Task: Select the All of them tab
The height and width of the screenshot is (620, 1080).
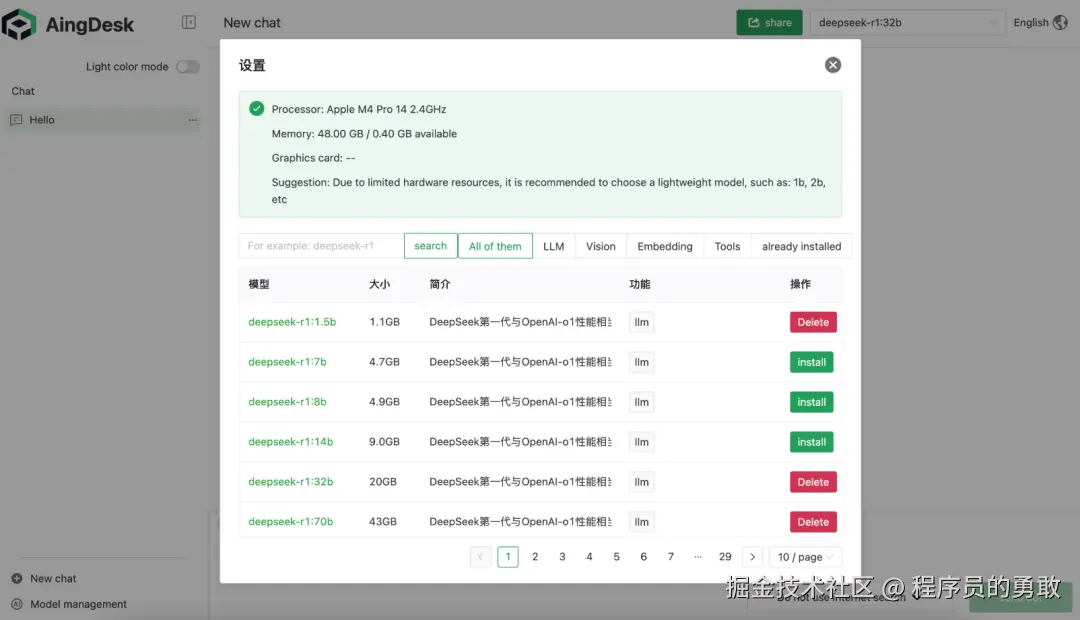Action: point(495,246)
